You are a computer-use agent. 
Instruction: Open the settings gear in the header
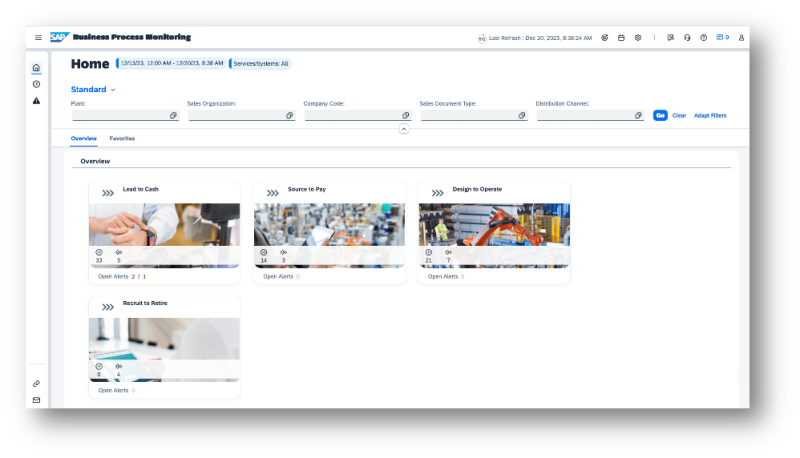(638, 37)
